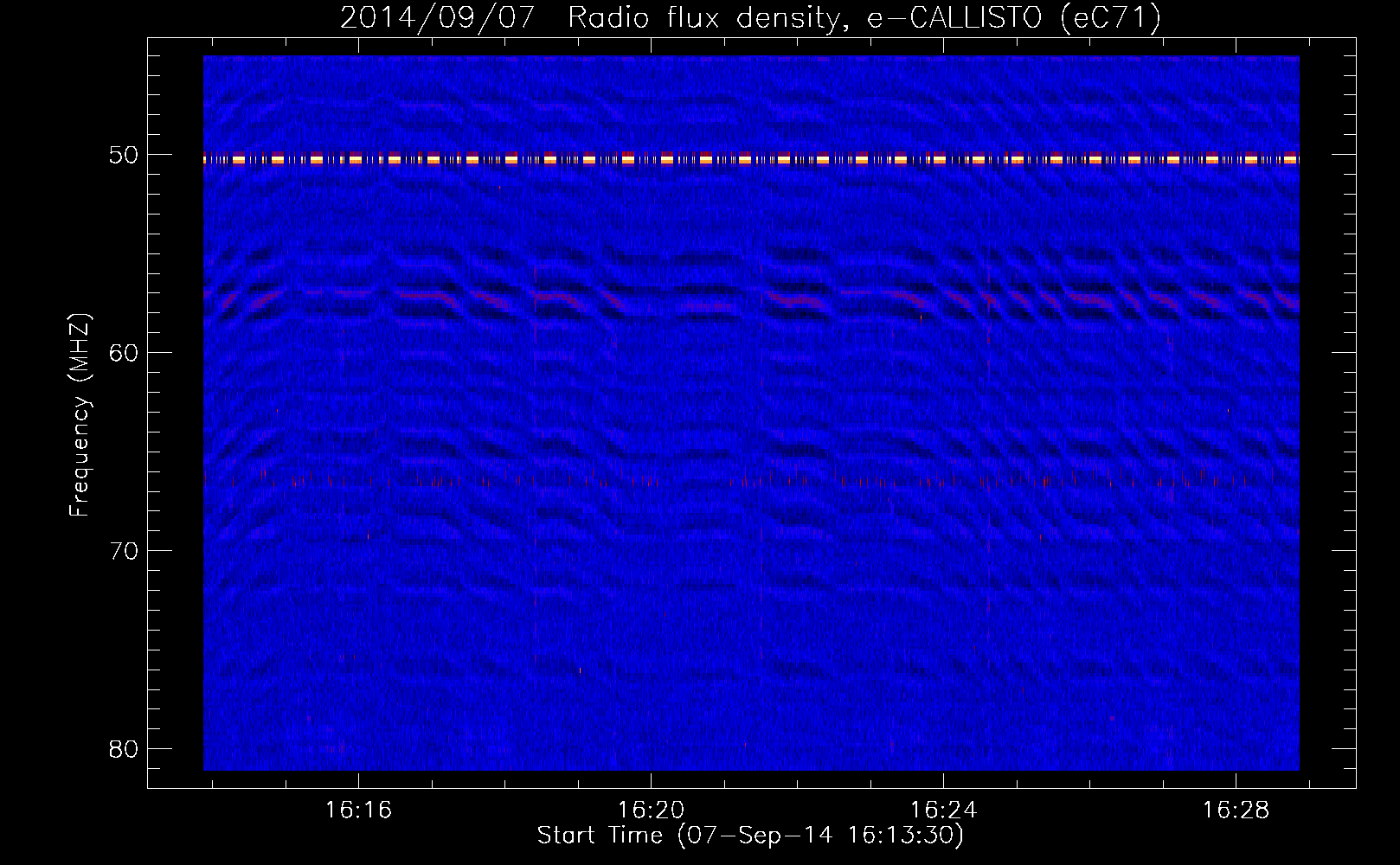Click the '60' frequency tick label

[124, 353]
